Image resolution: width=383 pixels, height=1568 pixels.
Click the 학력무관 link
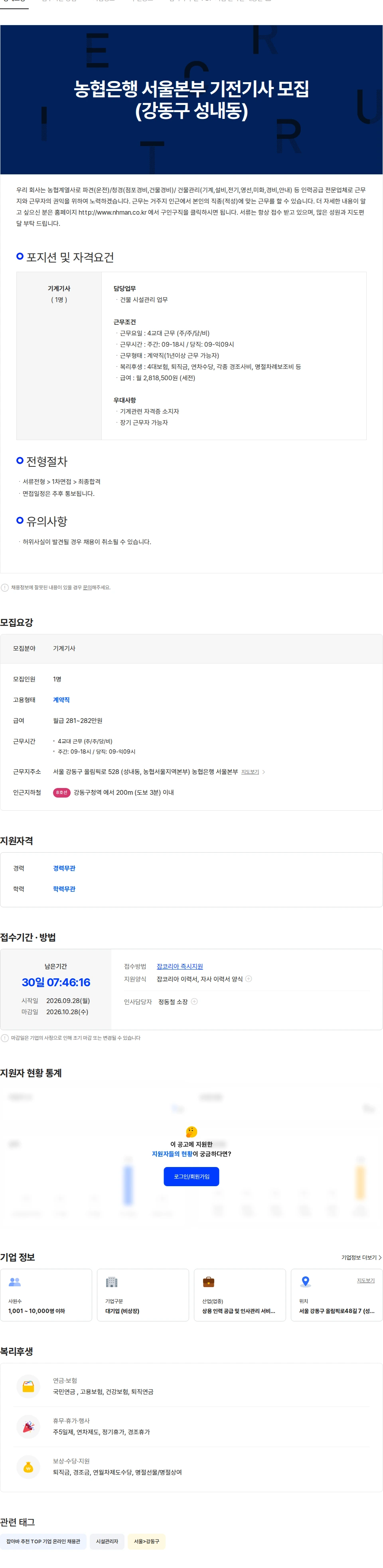tap(64, 889)
